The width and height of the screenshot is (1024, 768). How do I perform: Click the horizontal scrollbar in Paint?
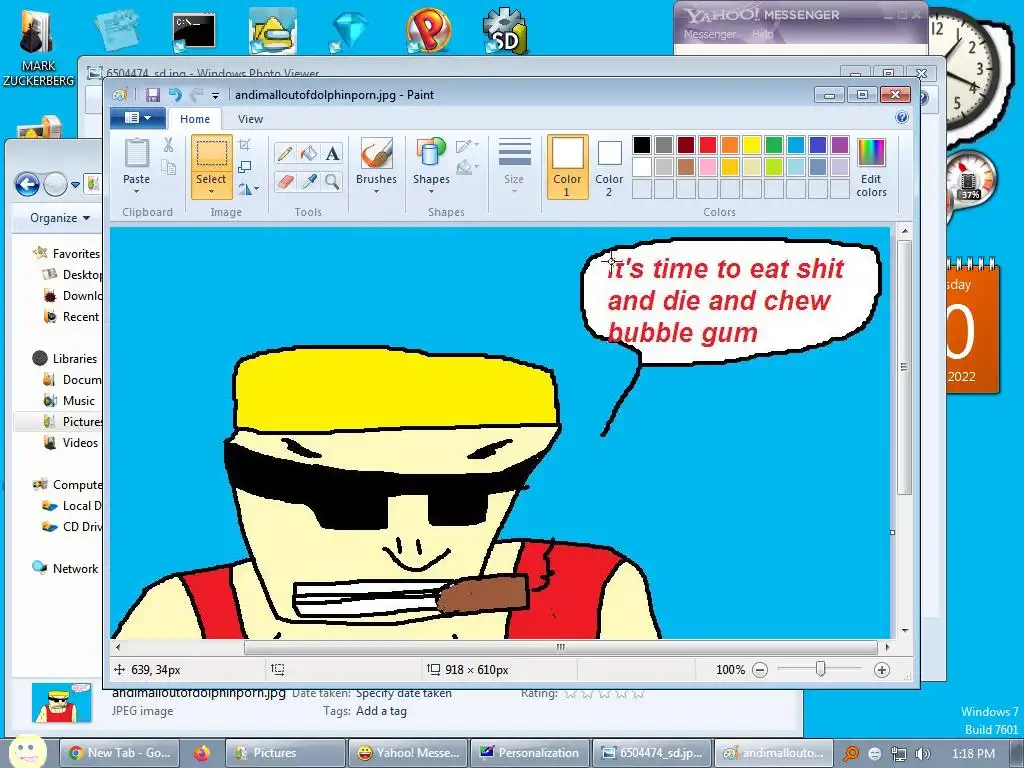(x=560, y=647)
